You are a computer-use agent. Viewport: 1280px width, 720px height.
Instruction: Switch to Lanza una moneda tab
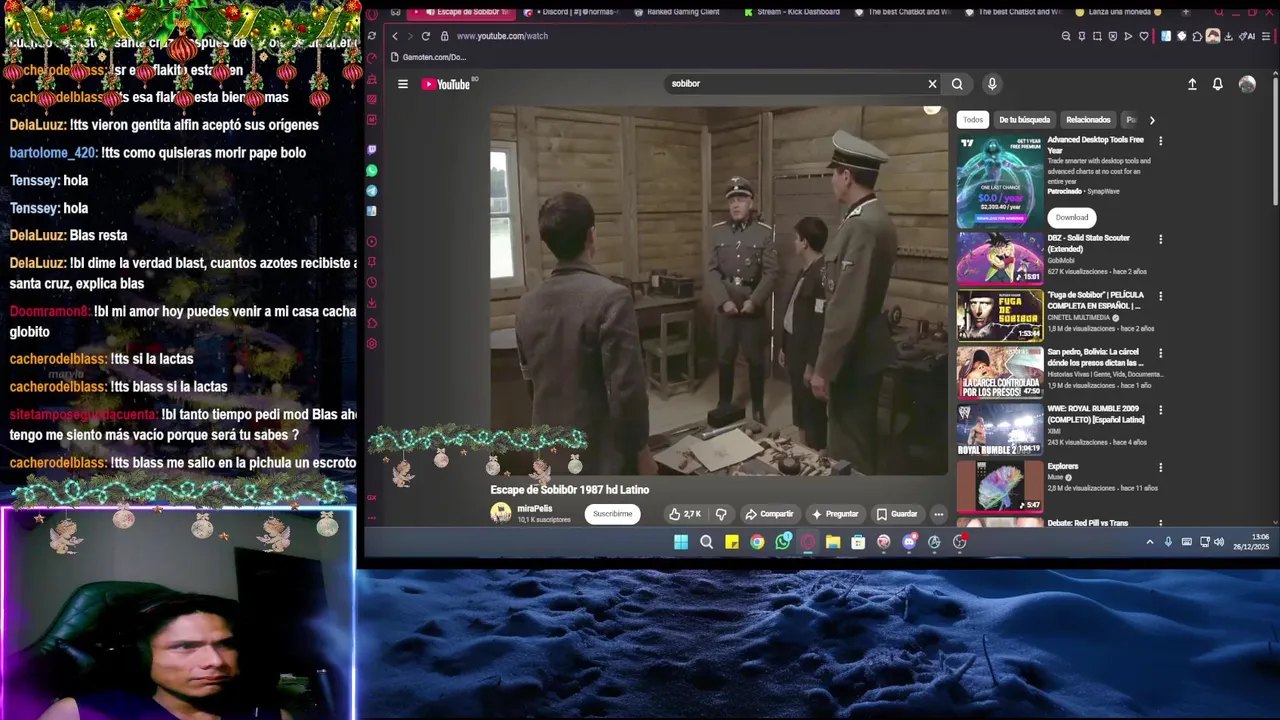point(1121,12)
